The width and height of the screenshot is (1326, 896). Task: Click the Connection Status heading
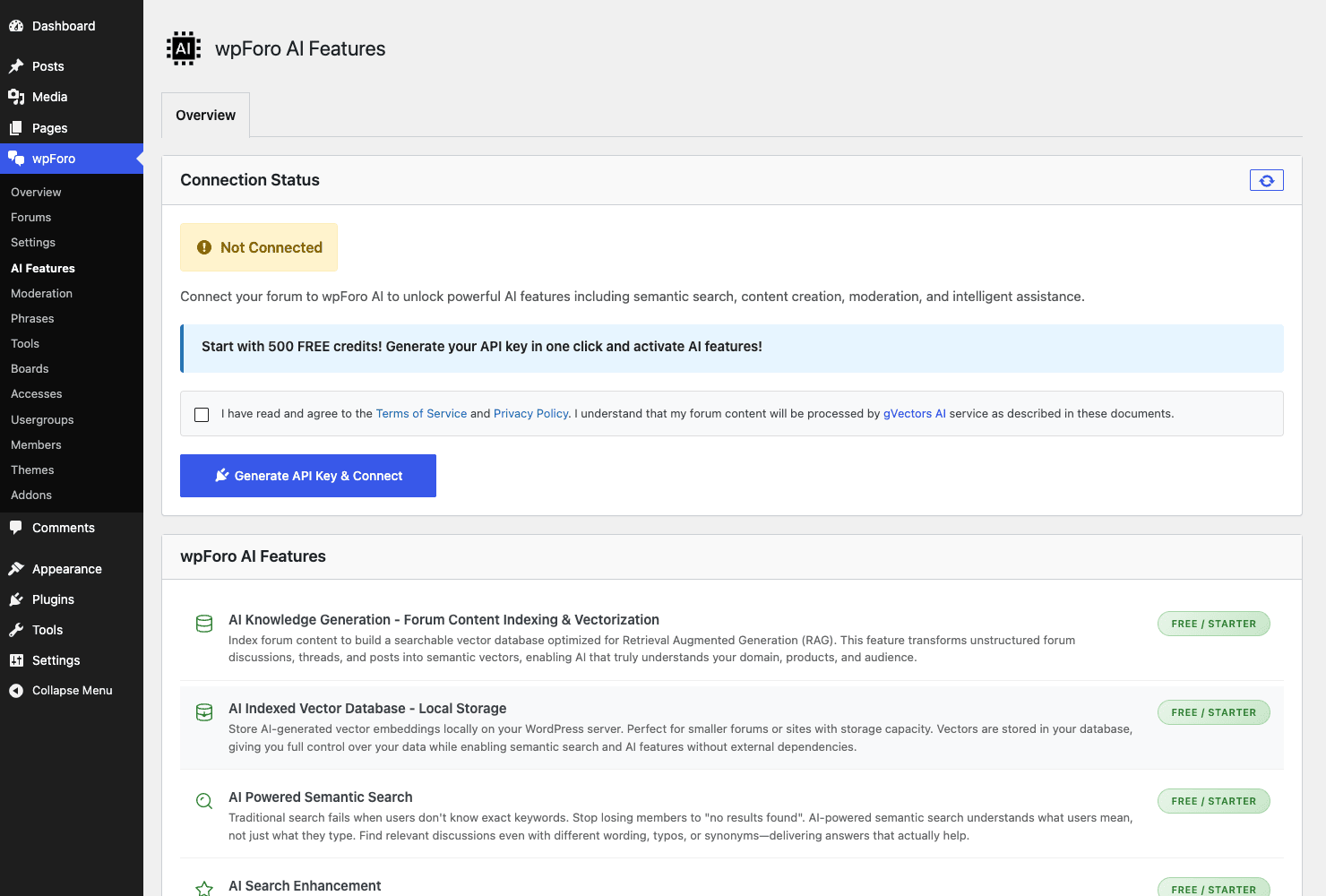click(x=250, y=180)
